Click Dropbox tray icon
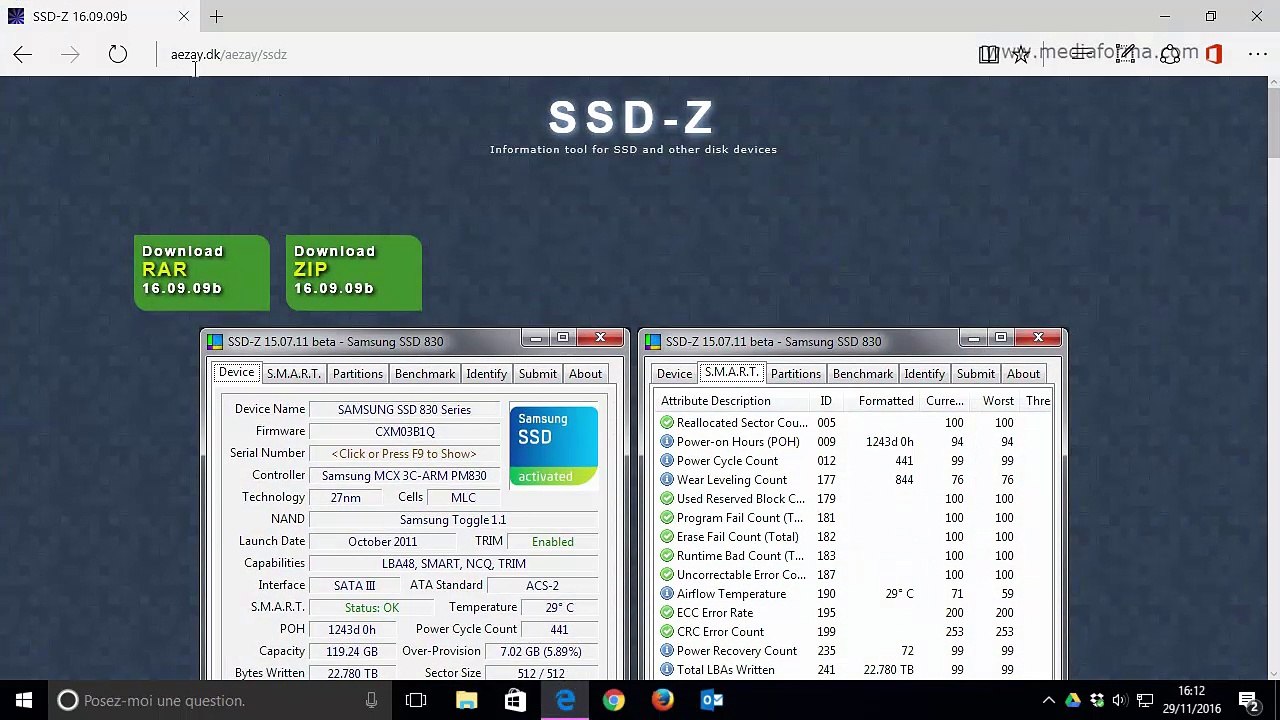 click(x=1097, y=701)
